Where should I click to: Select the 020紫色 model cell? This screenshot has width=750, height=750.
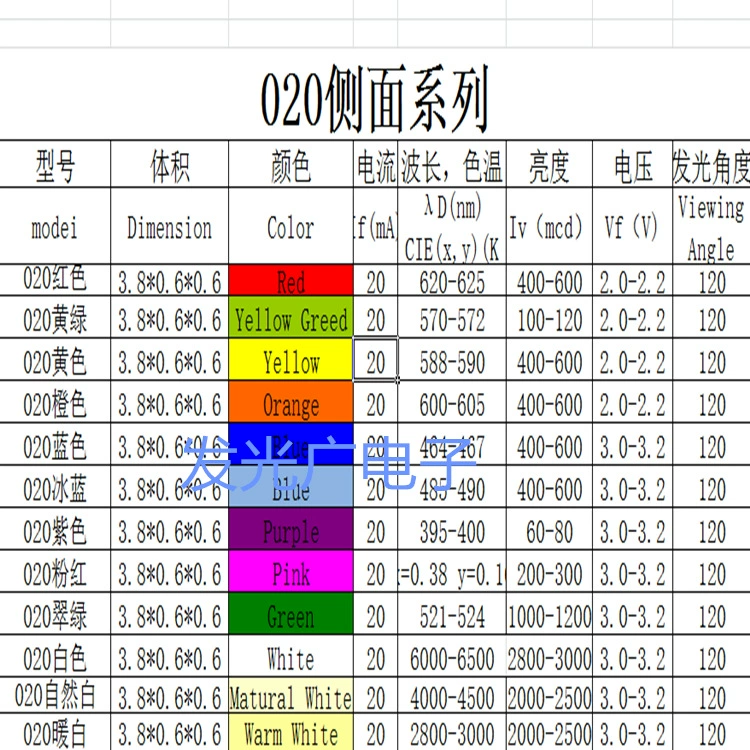[x=55, y=529]
